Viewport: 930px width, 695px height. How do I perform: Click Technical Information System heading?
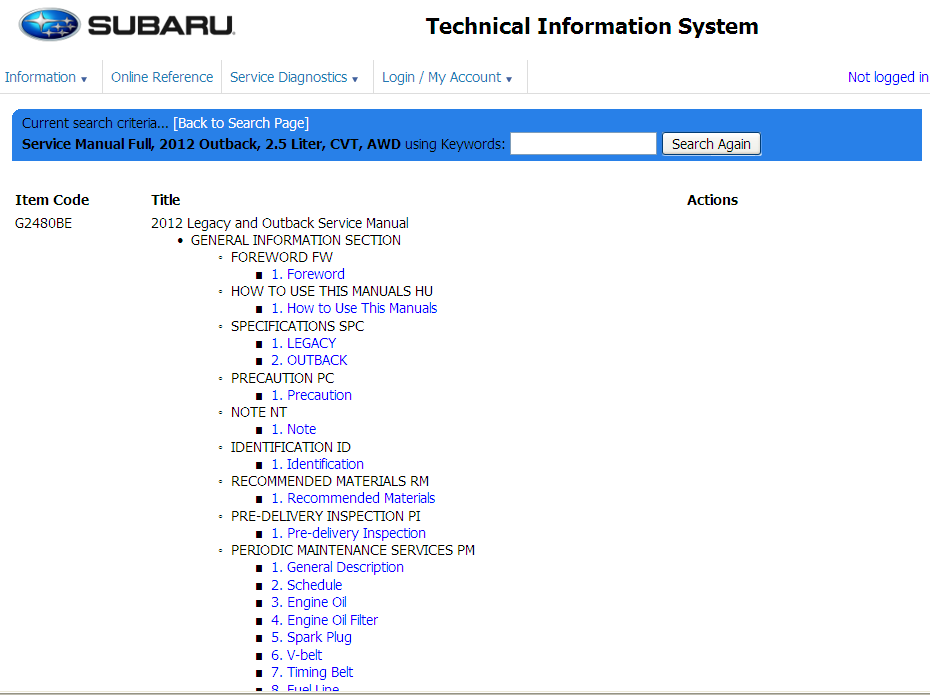click(592, 26)
